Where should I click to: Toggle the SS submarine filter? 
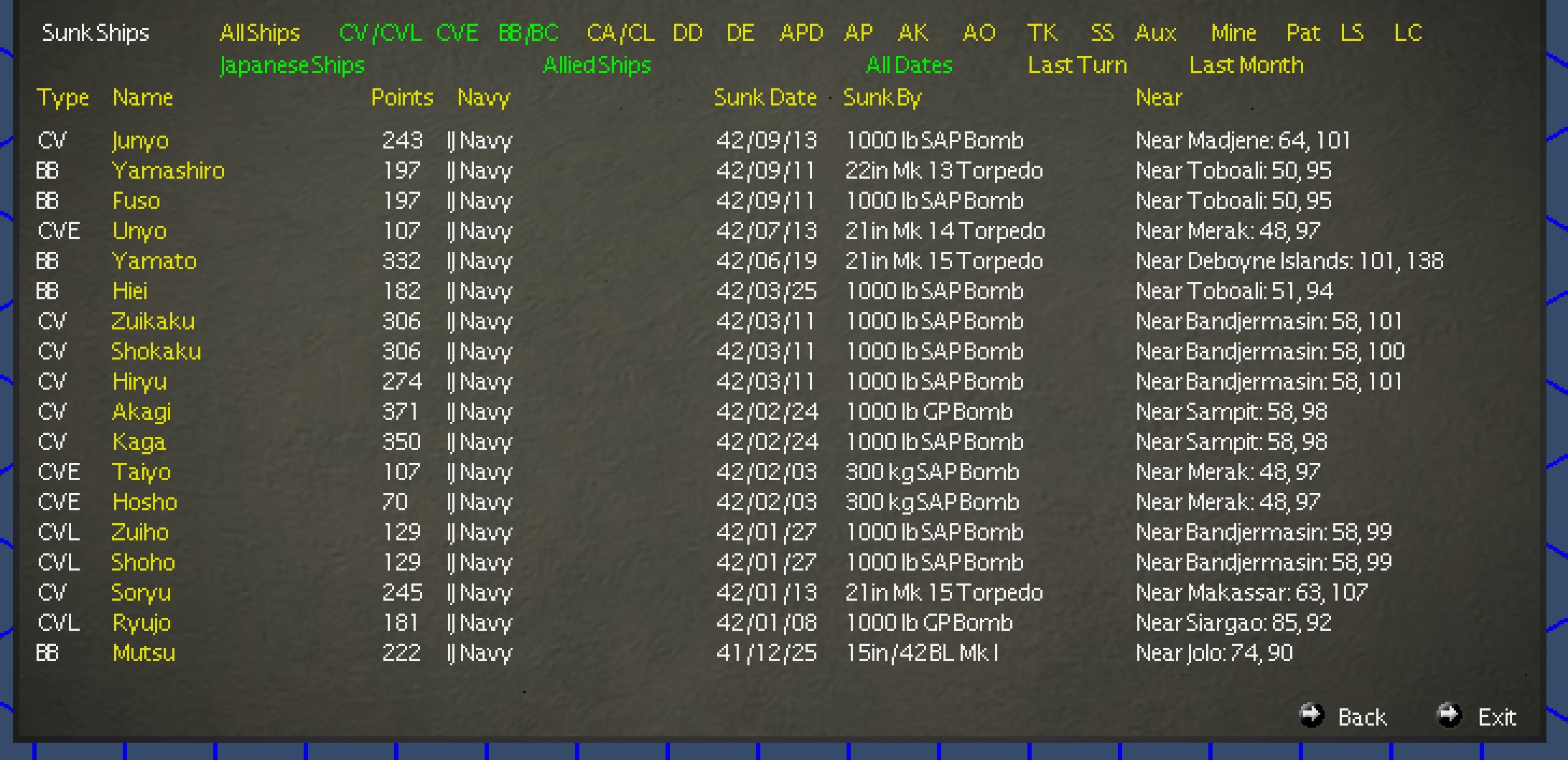[1102, 32]
